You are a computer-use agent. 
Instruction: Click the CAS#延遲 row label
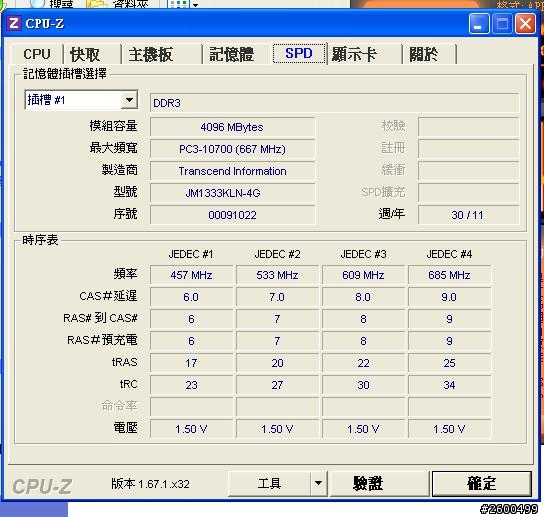click(108, 296)
